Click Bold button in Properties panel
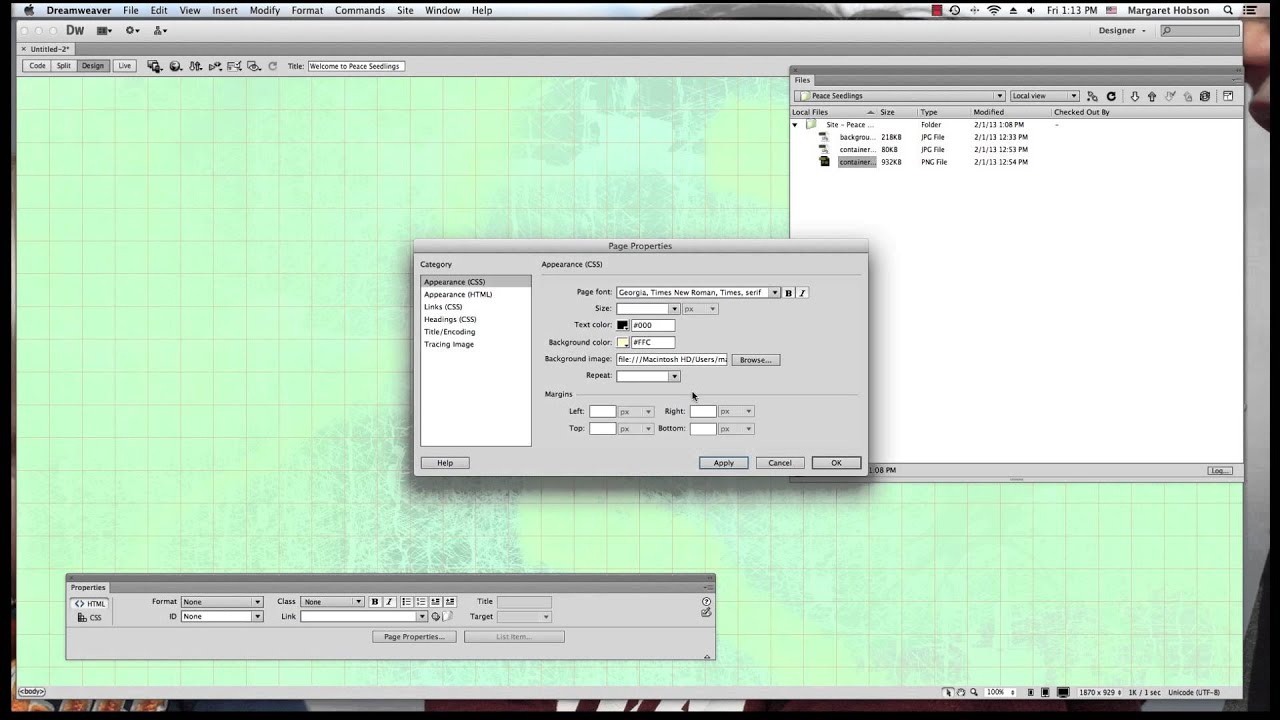This screenshot has width=1280, height=720. (x=375, y=602)
